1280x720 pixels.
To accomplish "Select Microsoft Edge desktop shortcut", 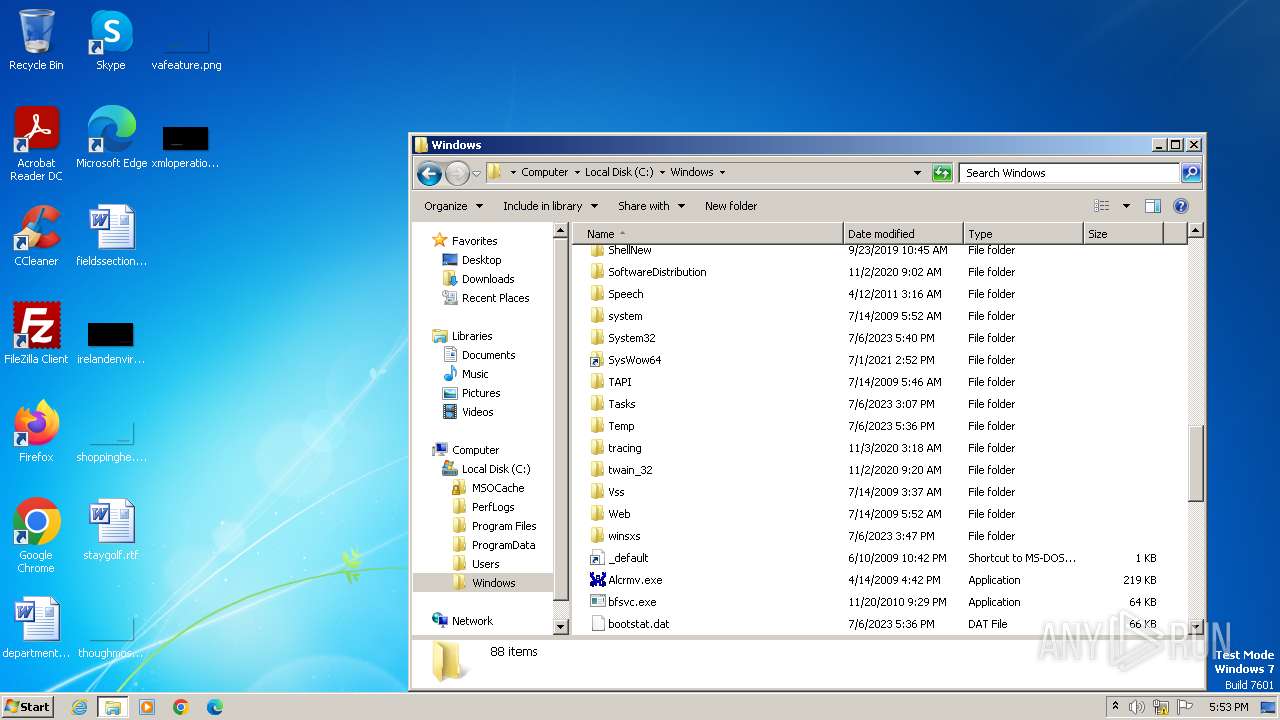I will point(111,138).
